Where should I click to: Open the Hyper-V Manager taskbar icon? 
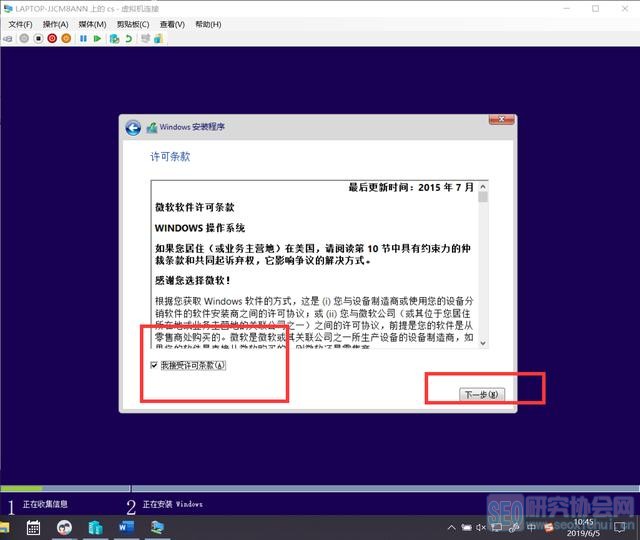[95, 527]
